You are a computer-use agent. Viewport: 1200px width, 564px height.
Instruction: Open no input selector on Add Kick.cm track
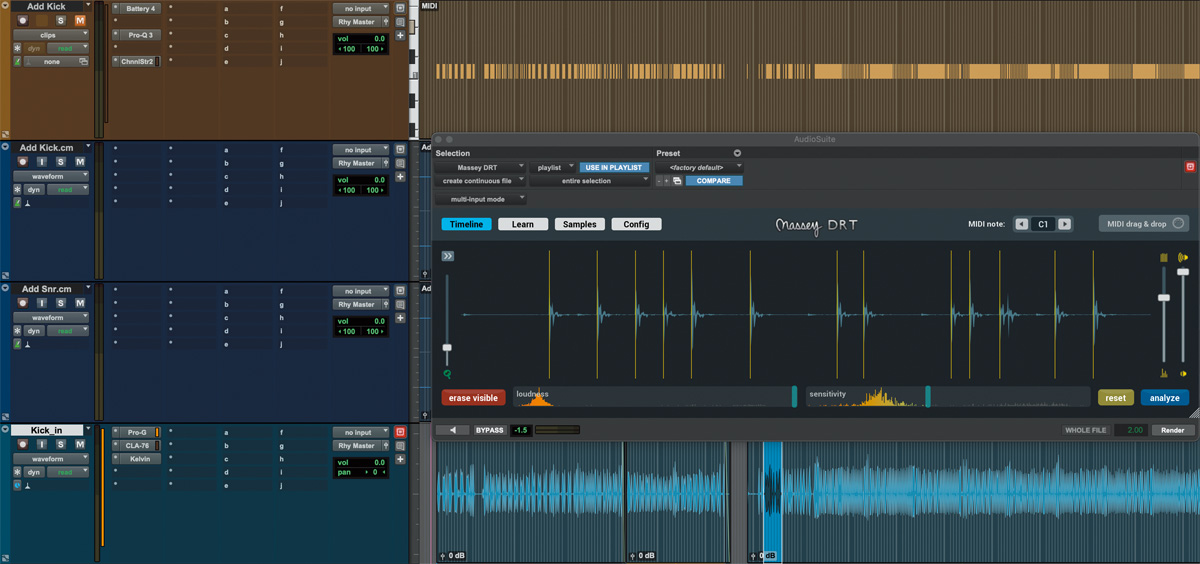361,150
